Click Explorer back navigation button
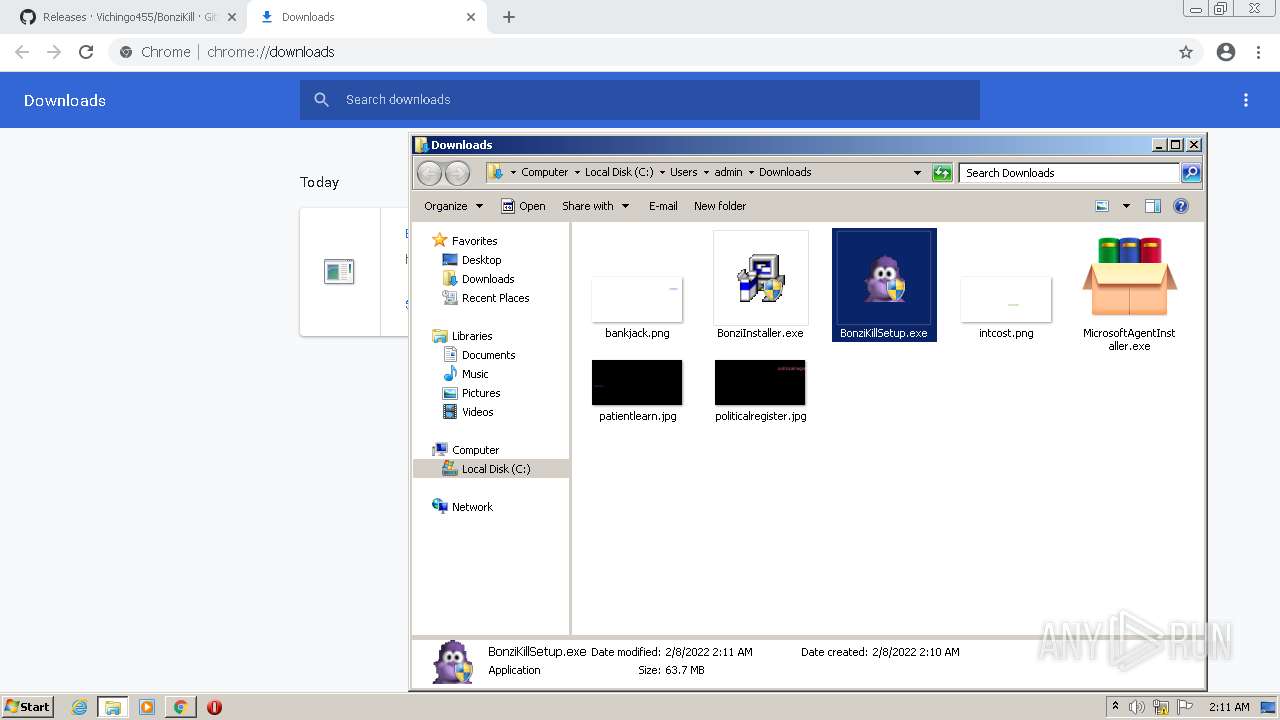This screenshot has width=1280, height=720. point(429,173)
